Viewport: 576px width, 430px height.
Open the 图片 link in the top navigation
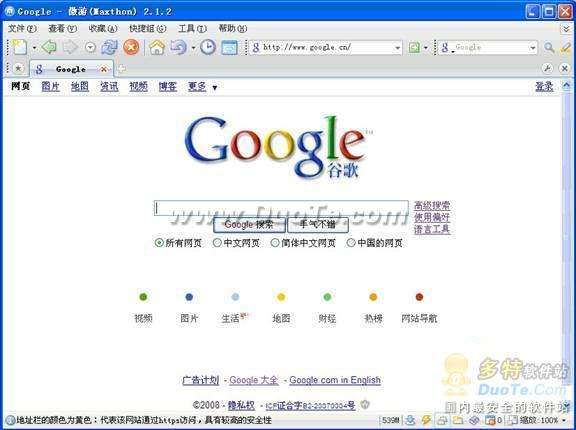coord(50,87)
